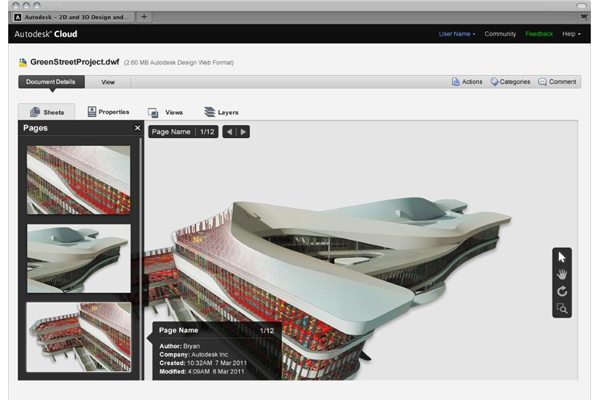Click the Pages panel title
The image size is (598, 400).
coord(35,128)
